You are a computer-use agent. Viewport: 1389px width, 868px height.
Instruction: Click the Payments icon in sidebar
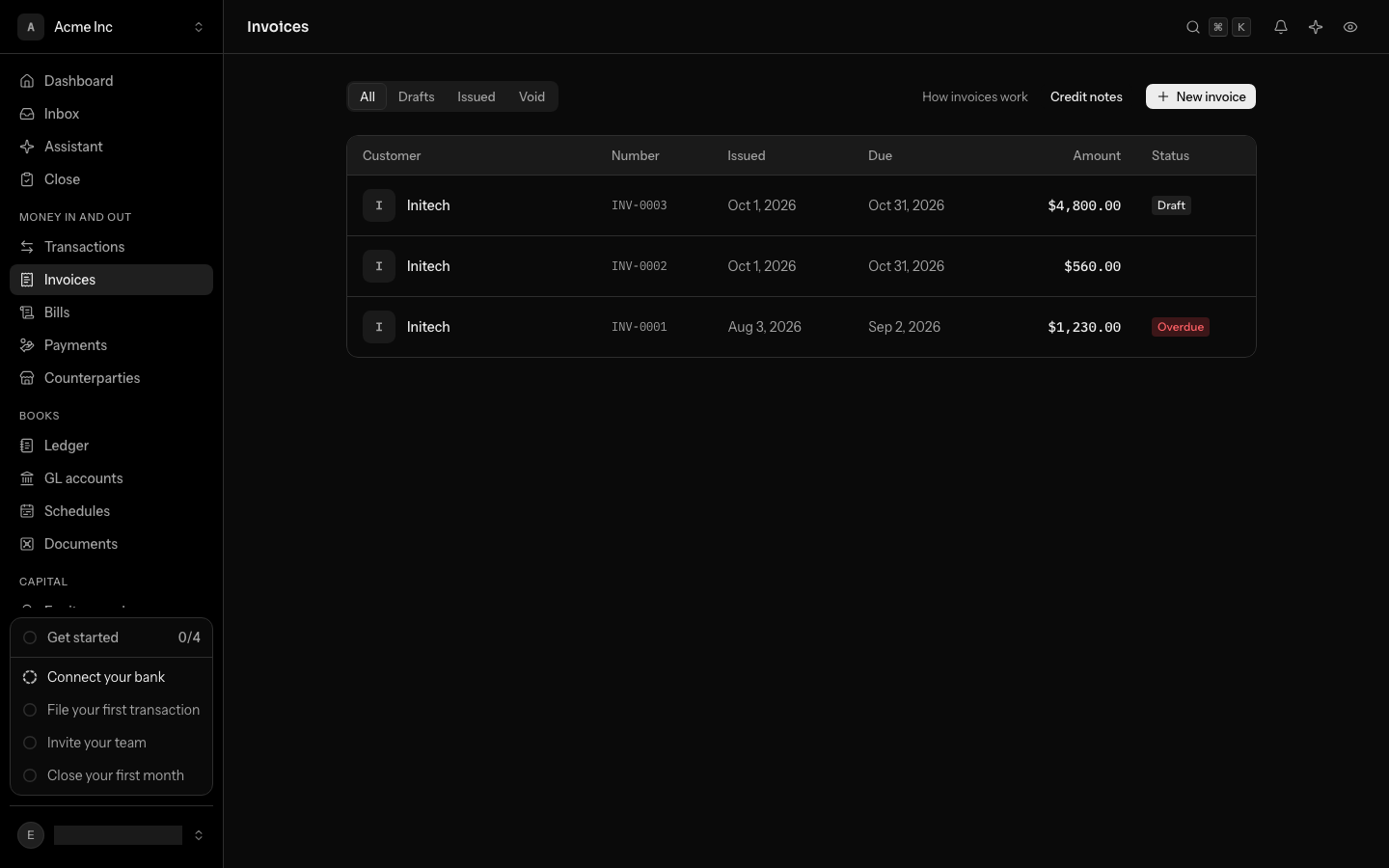coord(27,345)
